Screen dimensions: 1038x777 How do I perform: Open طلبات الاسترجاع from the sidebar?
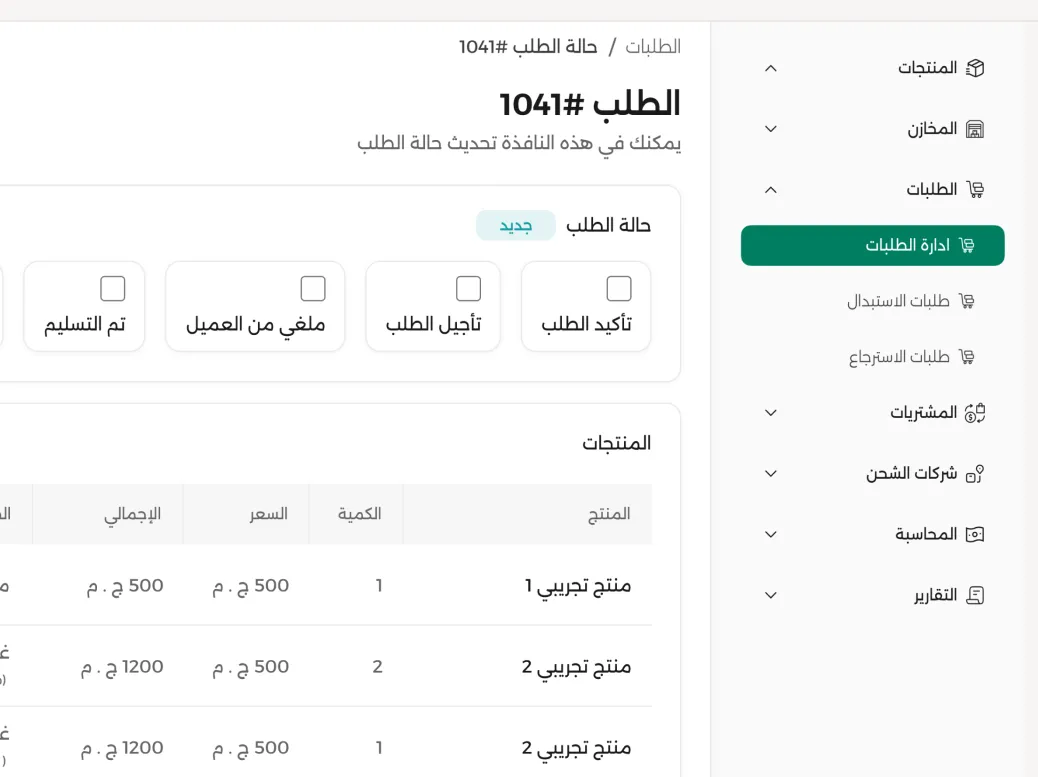pos(900,356)
